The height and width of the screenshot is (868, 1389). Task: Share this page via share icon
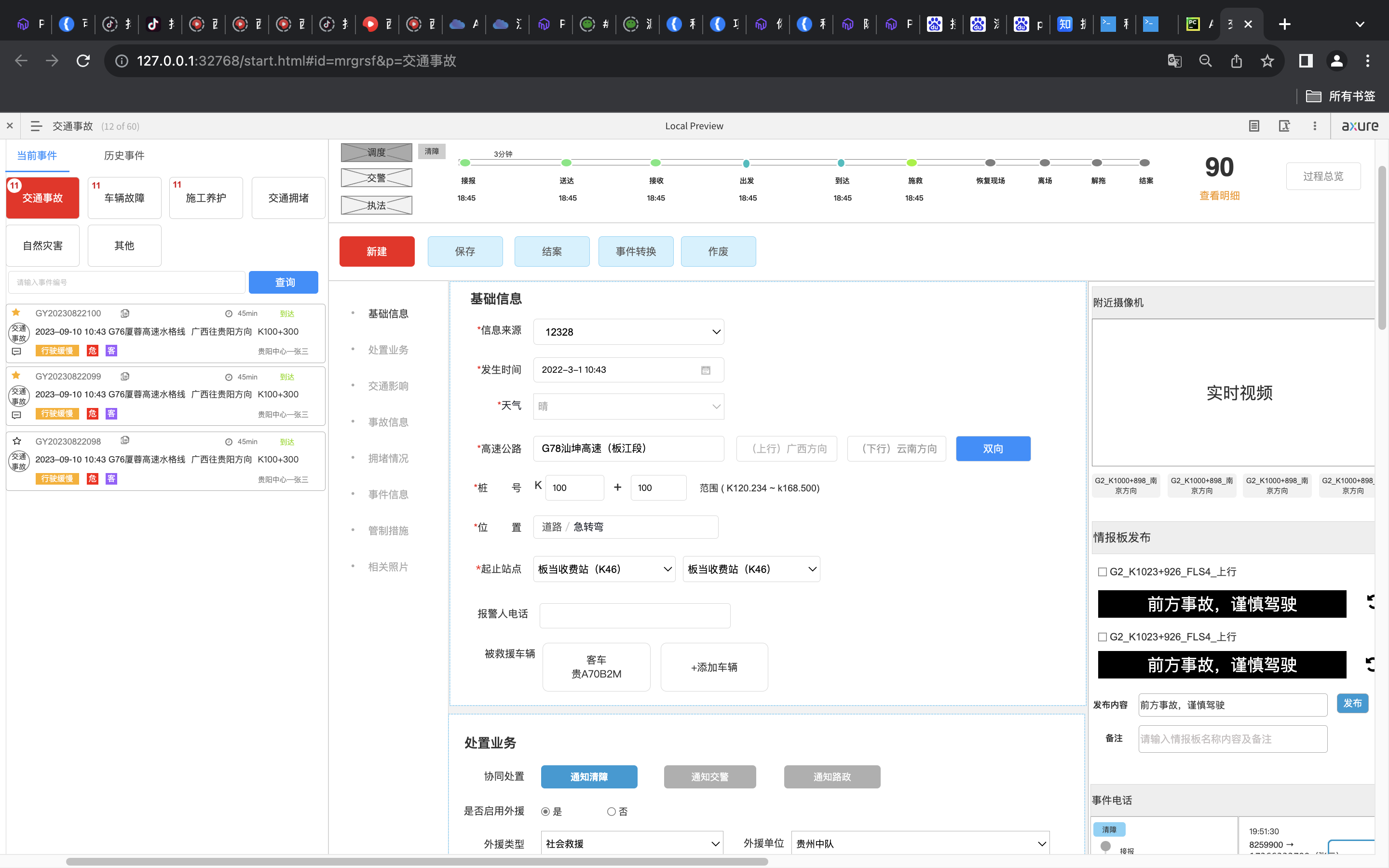pyautogui.click(x=1236, y=61)
